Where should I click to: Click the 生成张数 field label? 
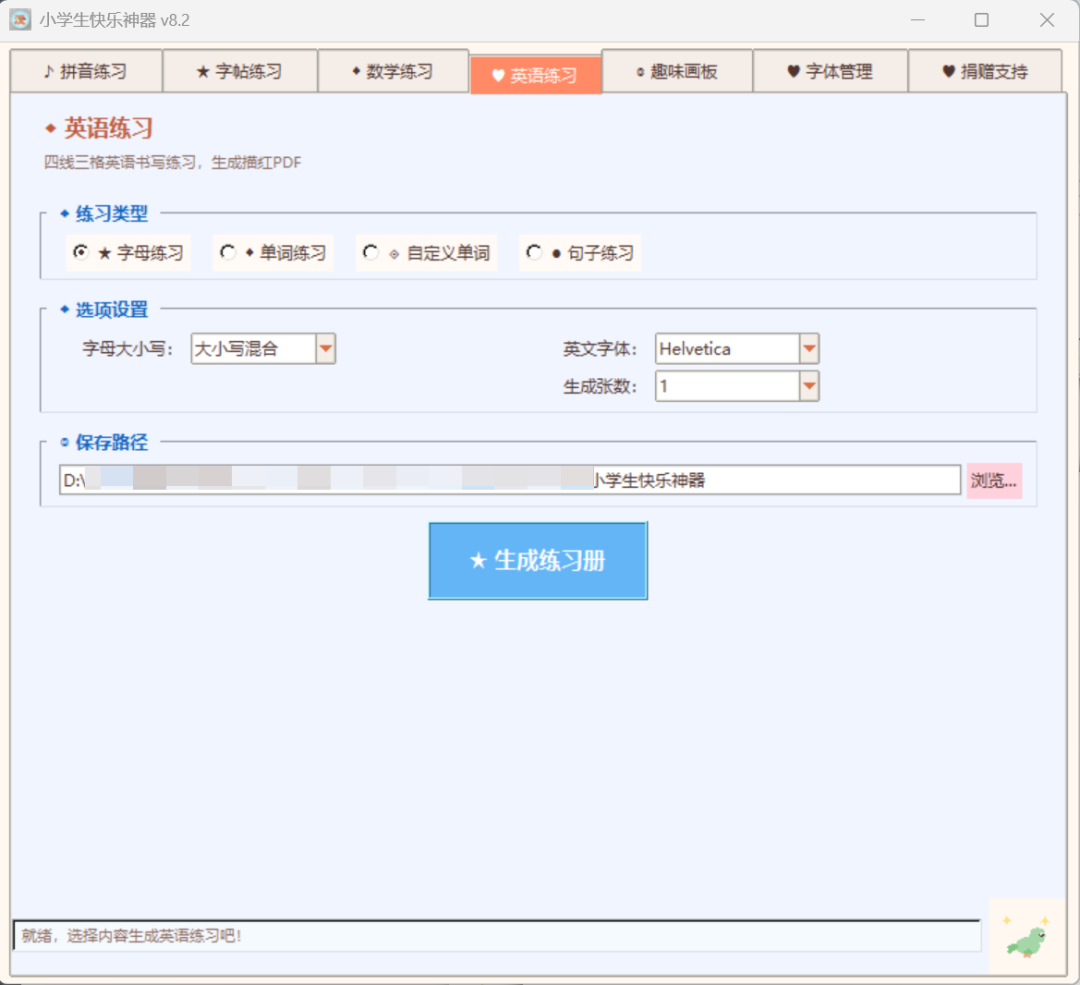click(x=600, y=386)
